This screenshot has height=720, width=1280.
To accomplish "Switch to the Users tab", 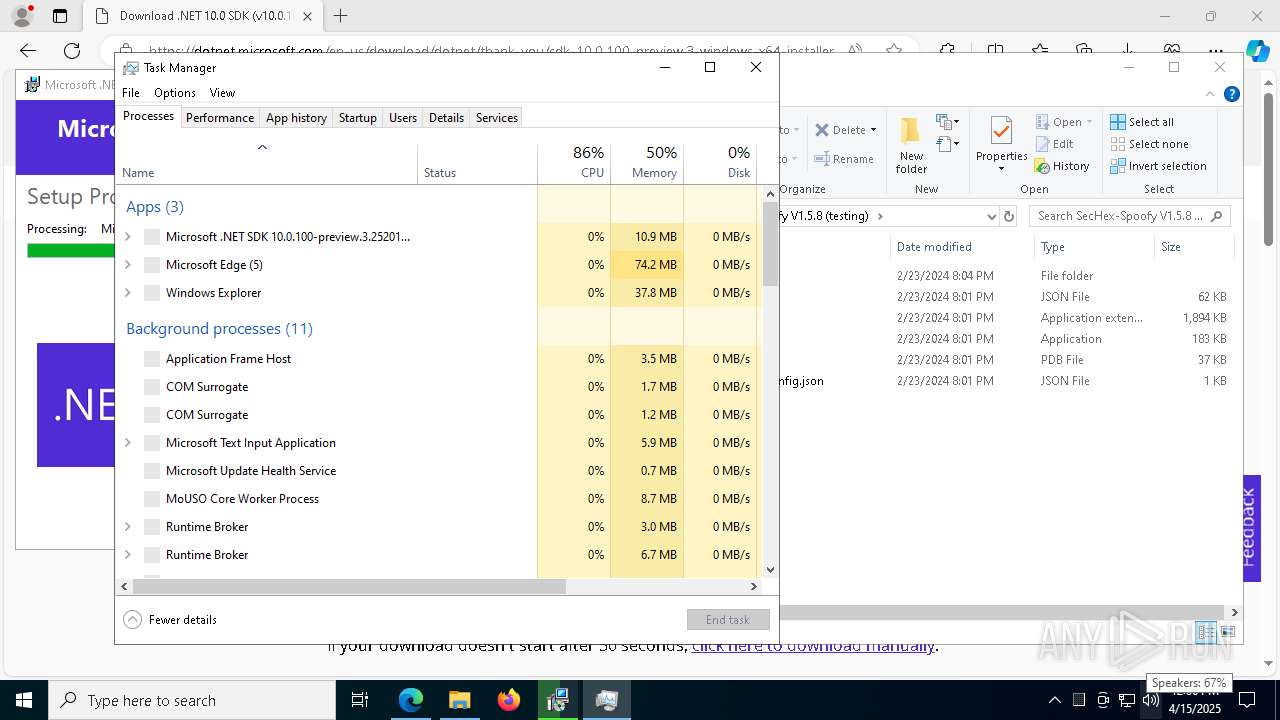I will pos(403,118).
